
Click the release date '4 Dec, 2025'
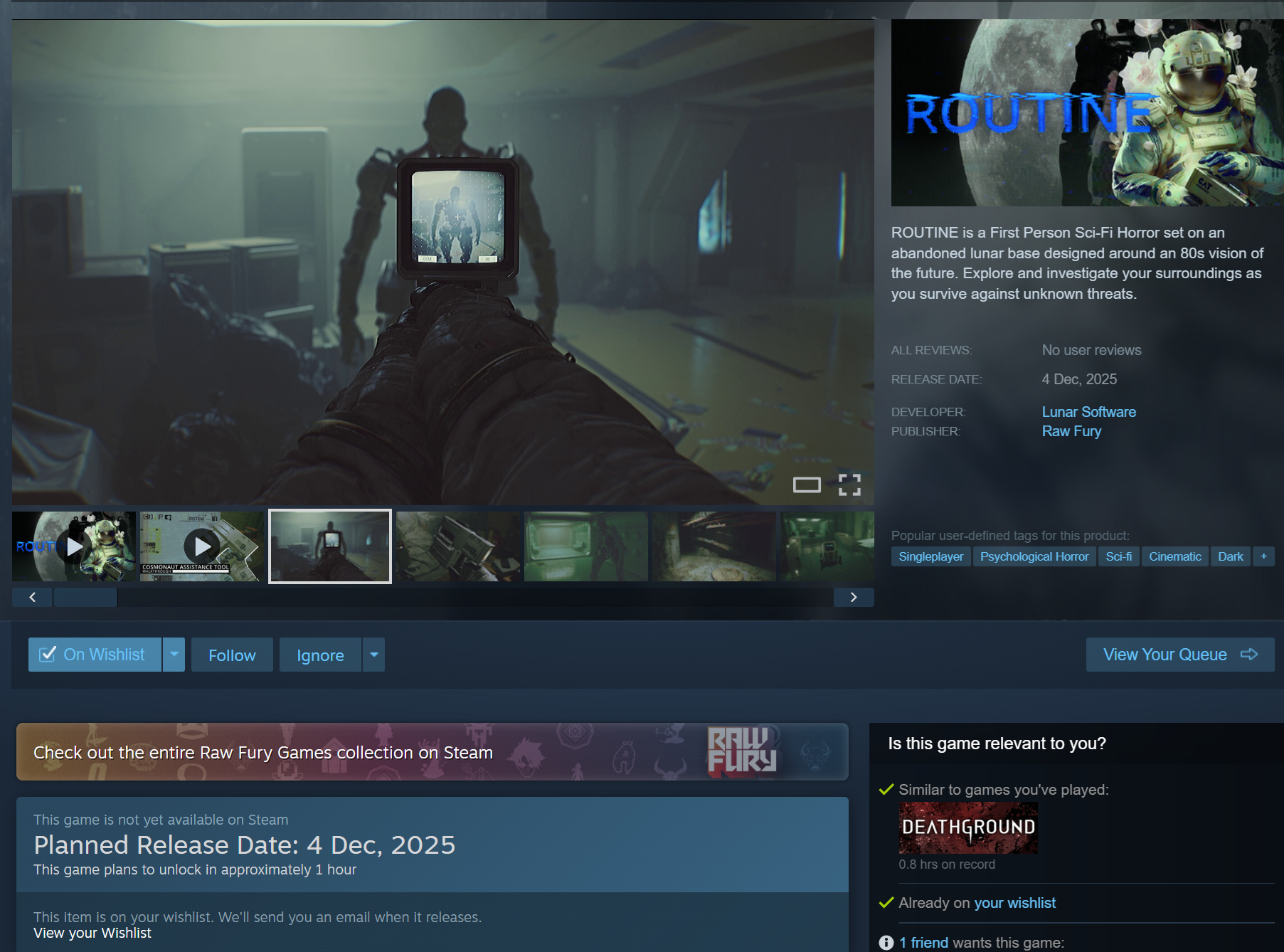pyautogui.click(x=1079, y=379)
